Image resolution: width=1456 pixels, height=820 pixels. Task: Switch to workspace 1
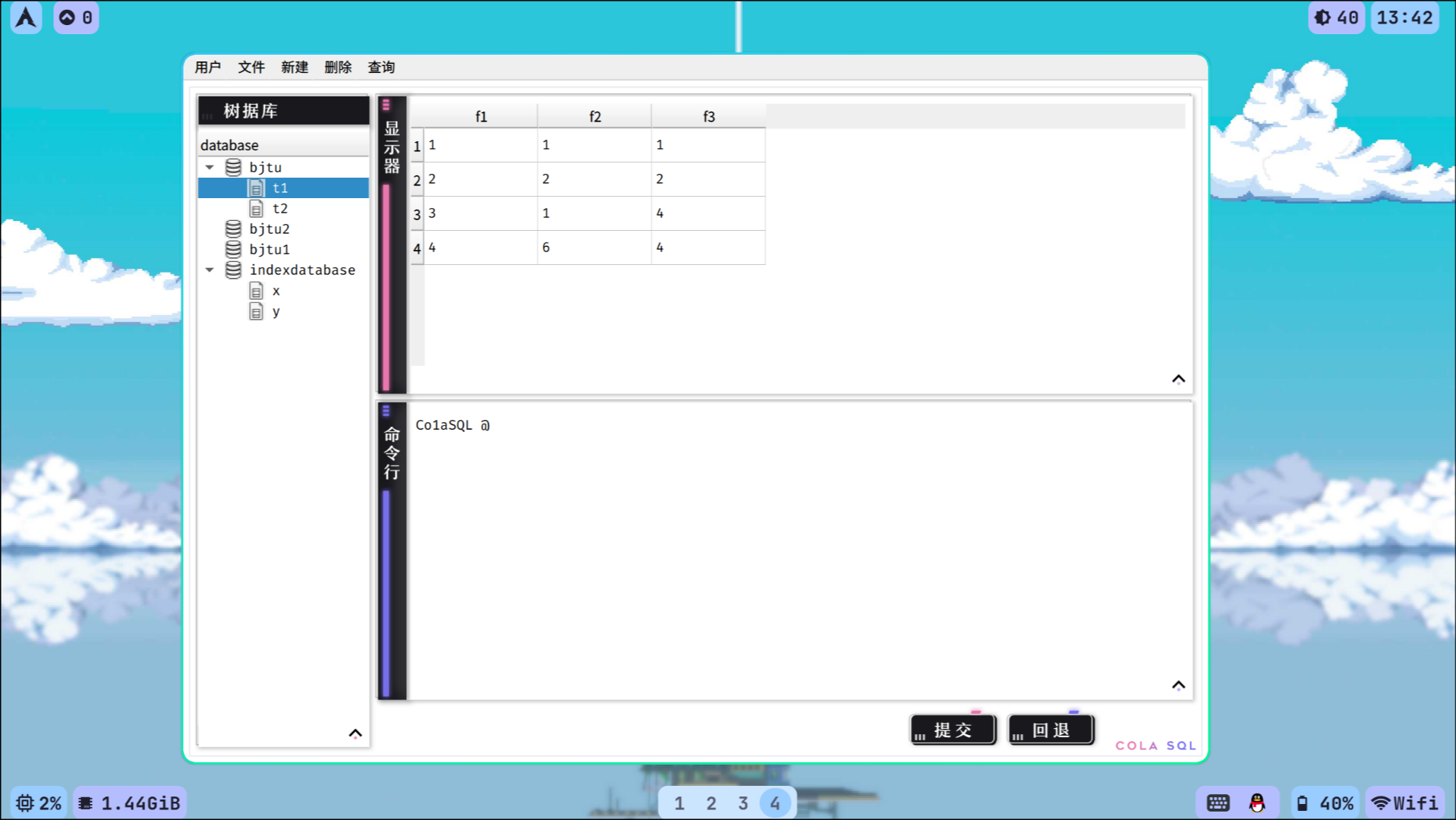[679, 803]
